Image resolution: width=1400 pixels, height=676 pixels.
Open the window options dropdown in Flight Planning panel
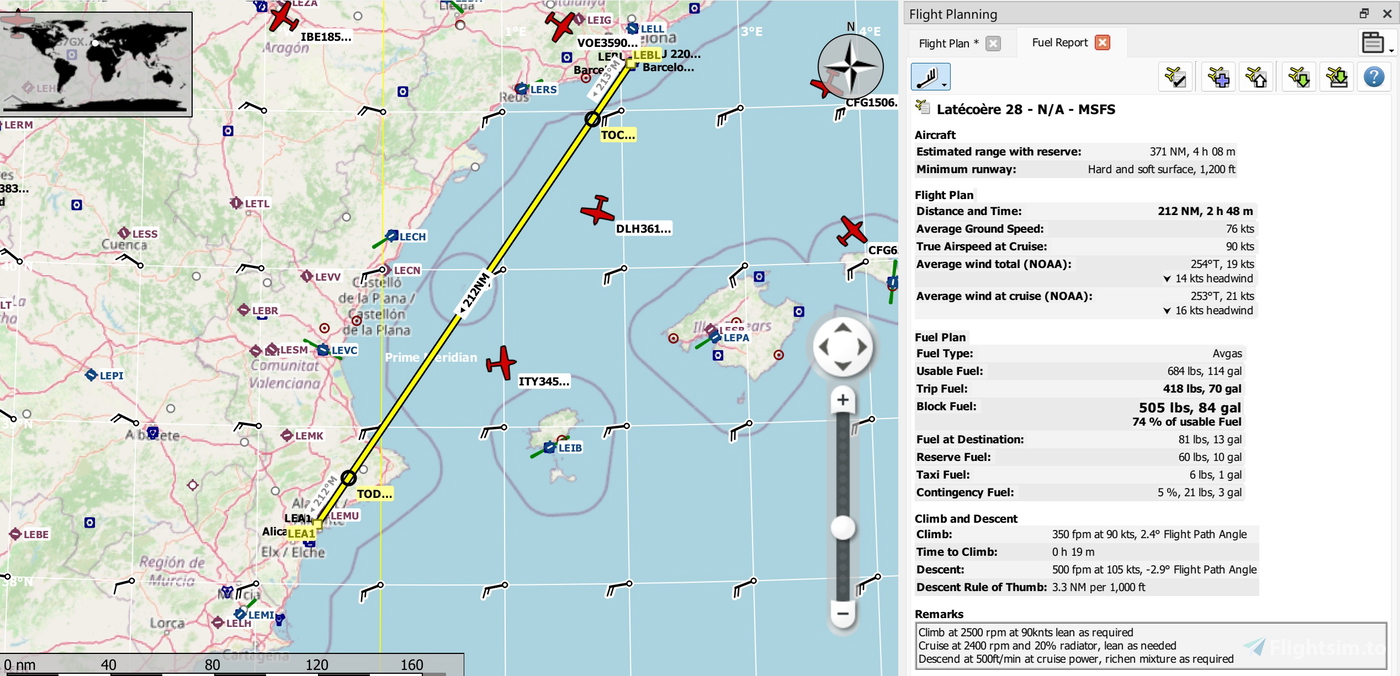1371,42
